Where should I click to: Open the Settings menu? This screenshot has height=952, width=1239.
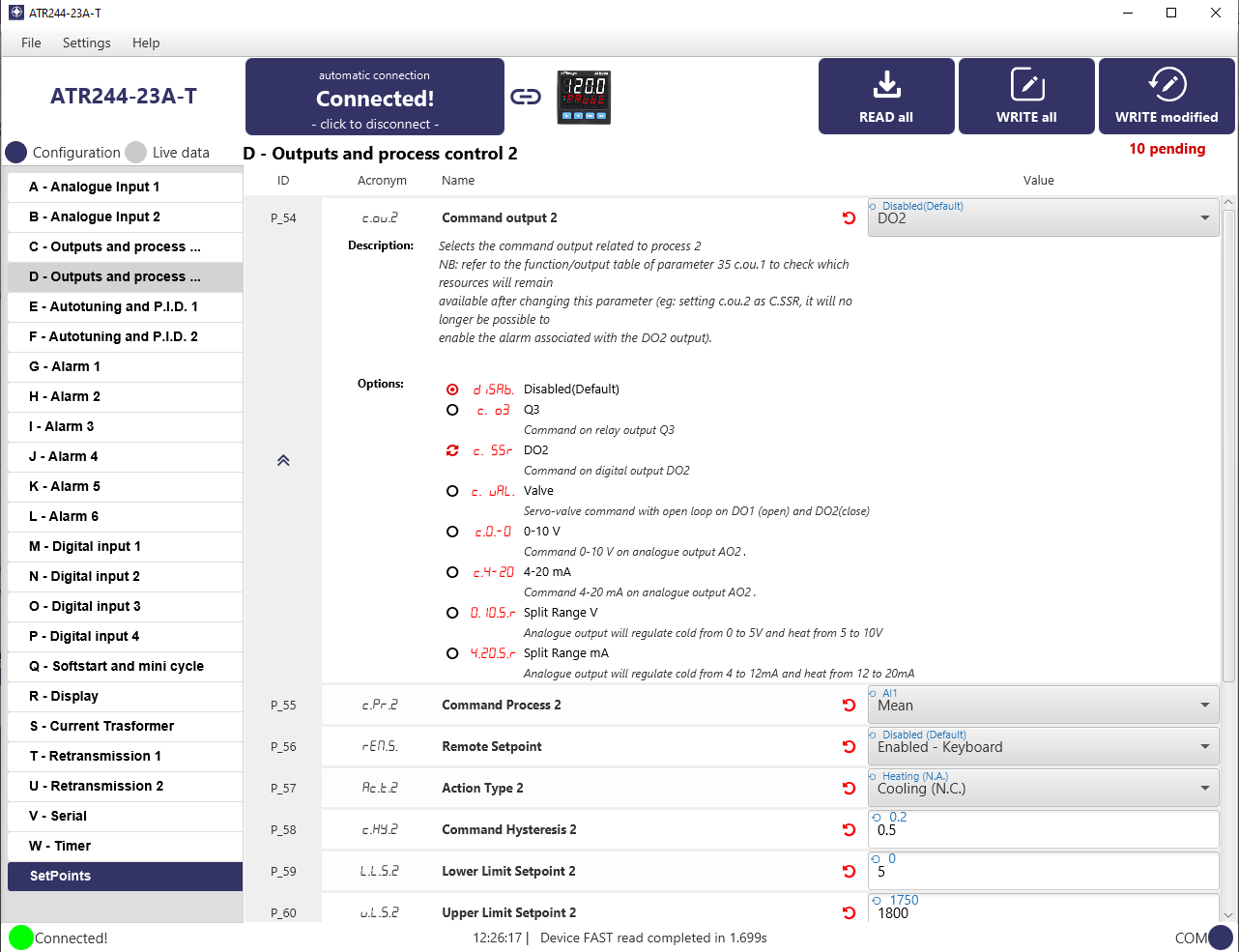pos(87,43)
